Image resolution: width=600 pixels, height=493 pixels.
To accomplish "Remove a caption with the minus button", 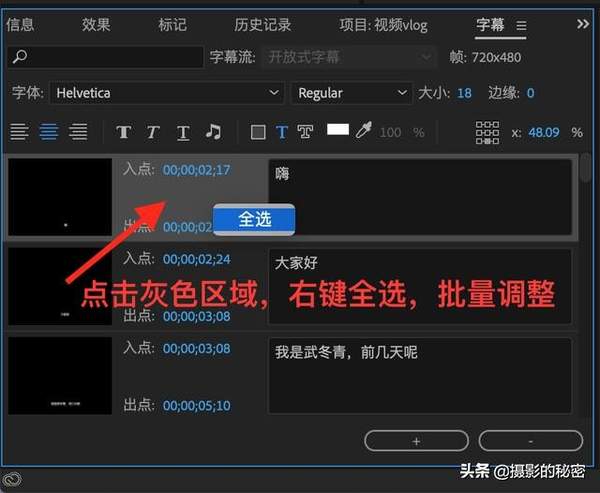I will point(531,441).
